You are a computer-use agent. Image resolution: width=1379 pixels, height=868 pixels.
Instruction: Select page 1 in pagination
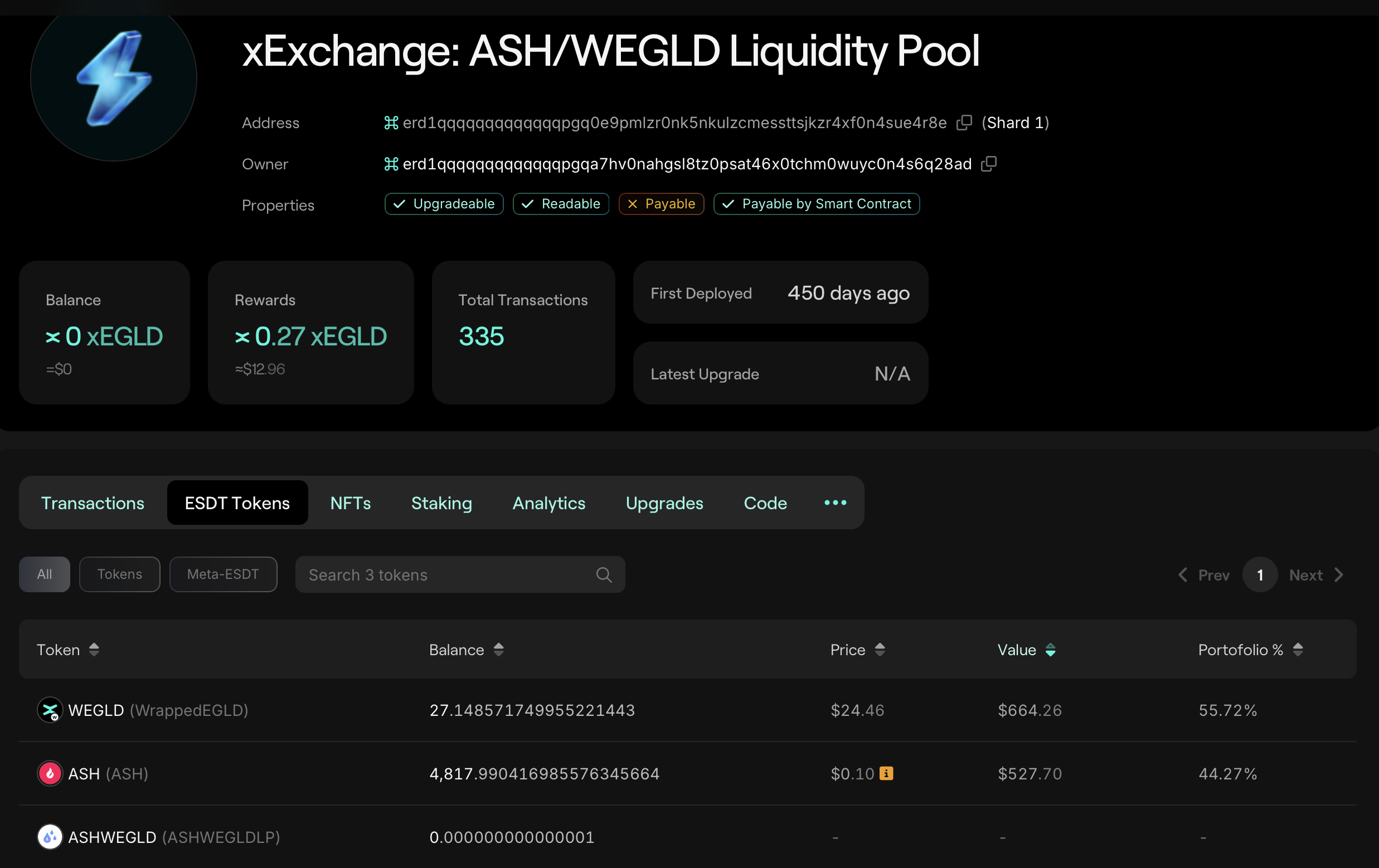tap(1260, 575)
